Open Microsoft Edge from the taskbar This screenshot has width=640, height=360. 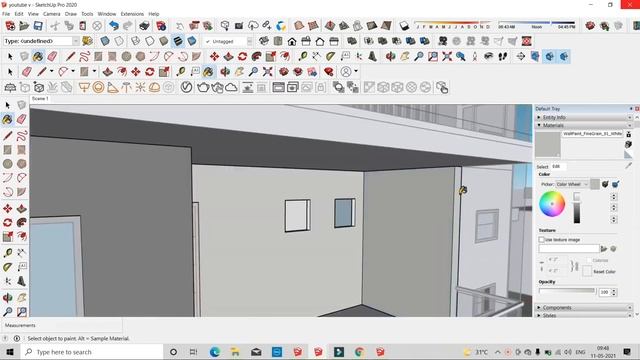[215, 352]
